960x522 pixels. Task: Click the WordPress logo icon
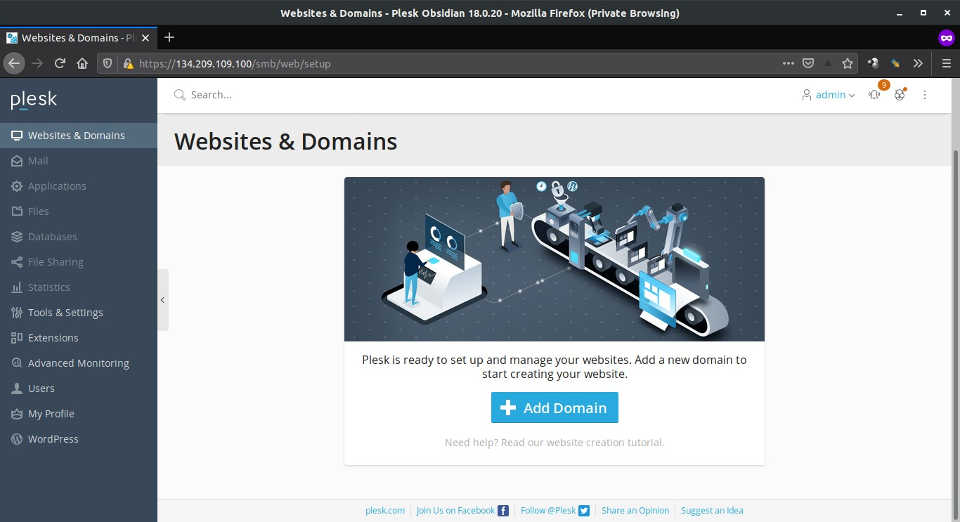pos(17,439)
